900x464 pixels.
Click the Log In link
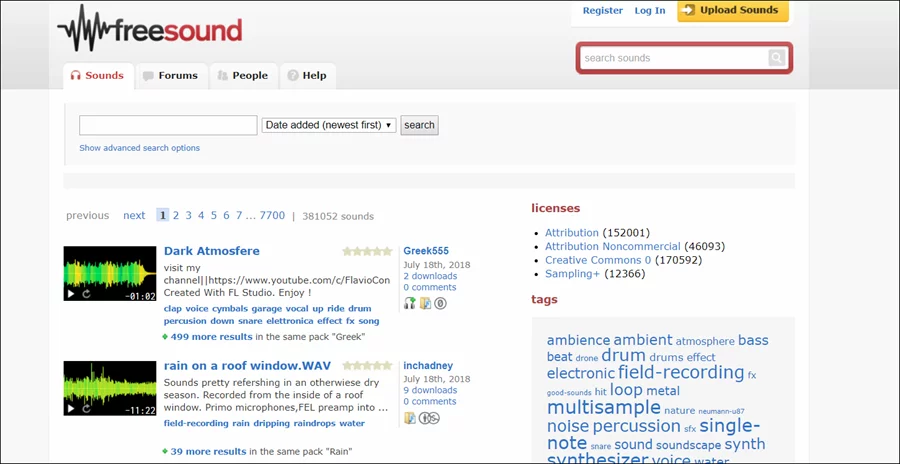(x=649, y=11)
